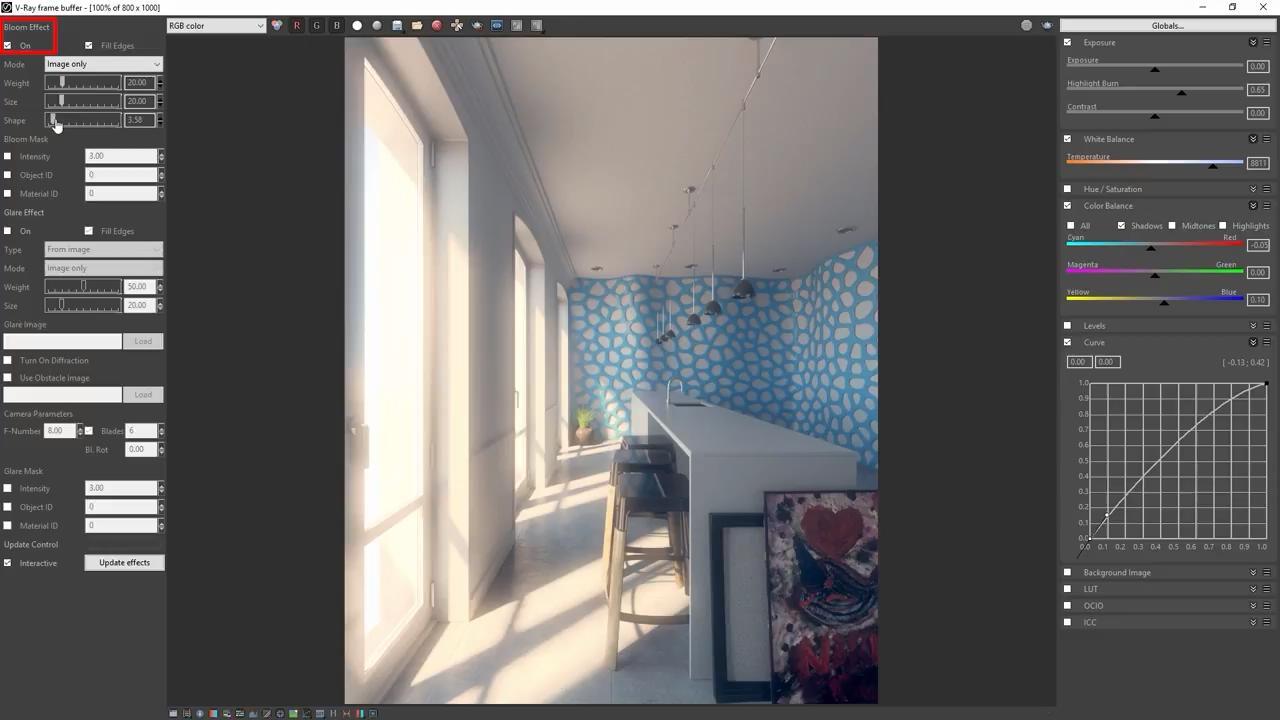The width and height of the screenshot is (1280, 720).
Task: Save the rendered image using the floppy disk icon
Action: click(397, 25)
